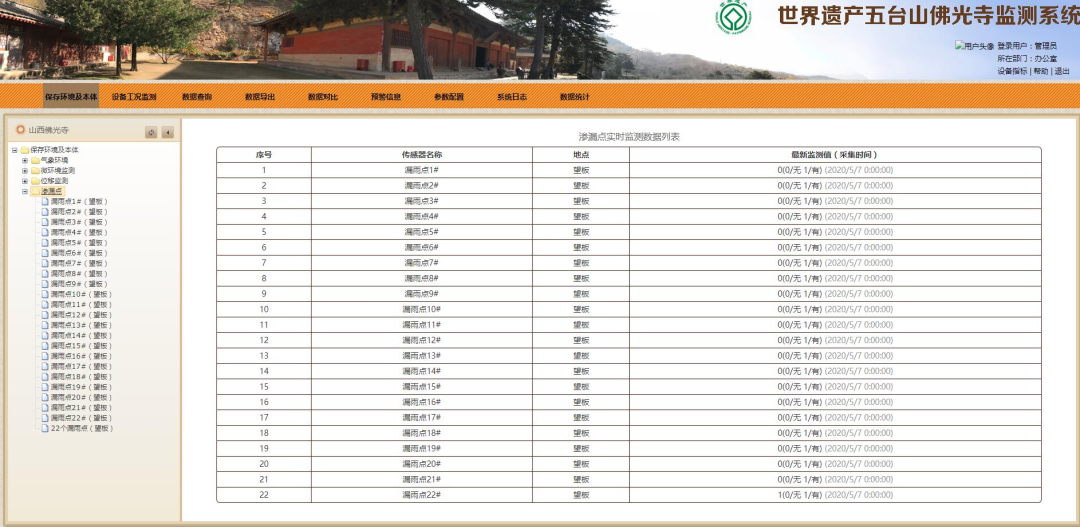Click the folder icon of 微环境监测

pyautogui.click(x=35, y=171)
